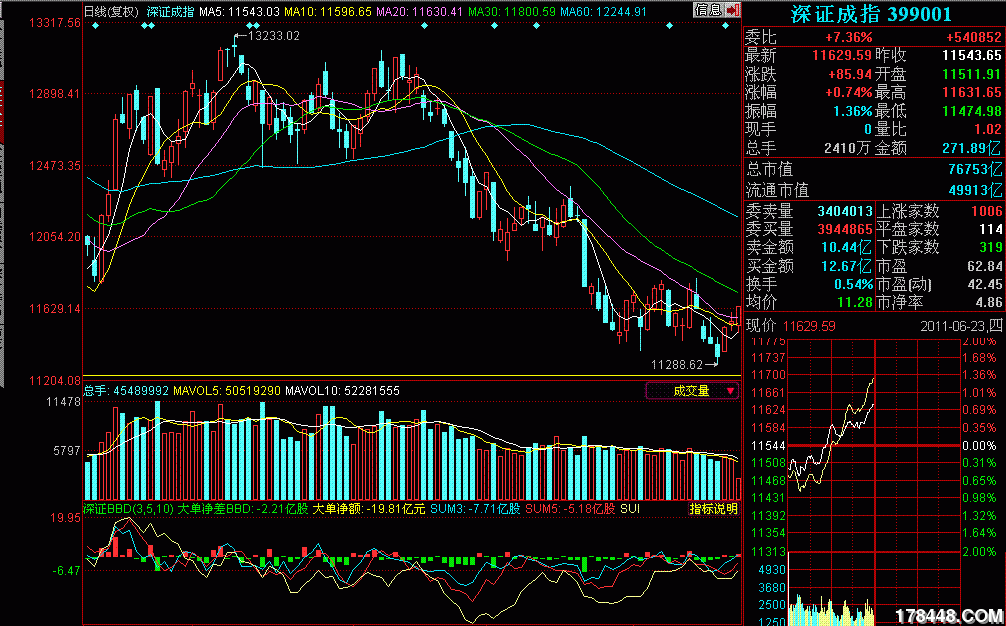Image resolution: width=1006 pixels, height=626 pixels.
Task: Click the MAVOL5 volume average label
Action: [227, 391]
